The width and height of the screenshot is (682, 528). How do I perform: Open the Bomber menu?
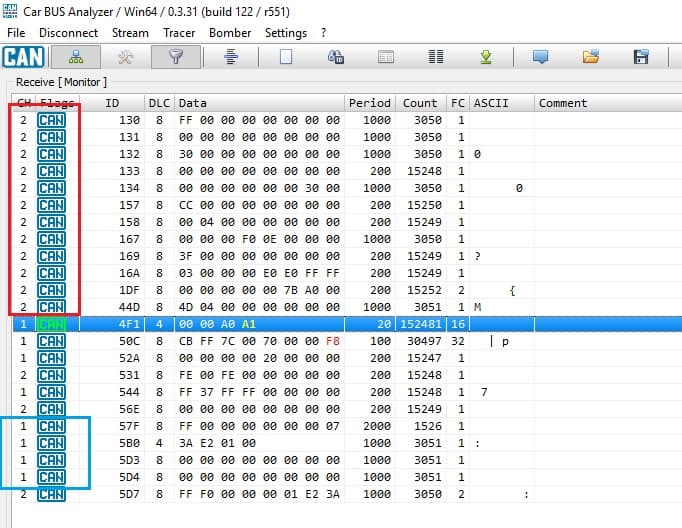coord(230,33)
